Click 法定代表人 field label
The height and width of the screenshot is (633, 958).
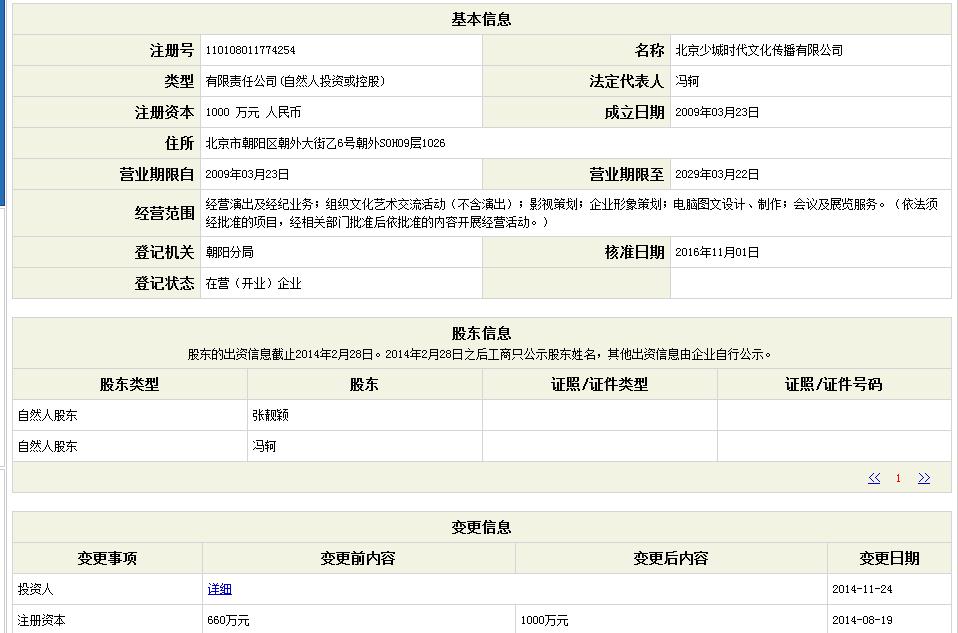(x=626, y=81)
